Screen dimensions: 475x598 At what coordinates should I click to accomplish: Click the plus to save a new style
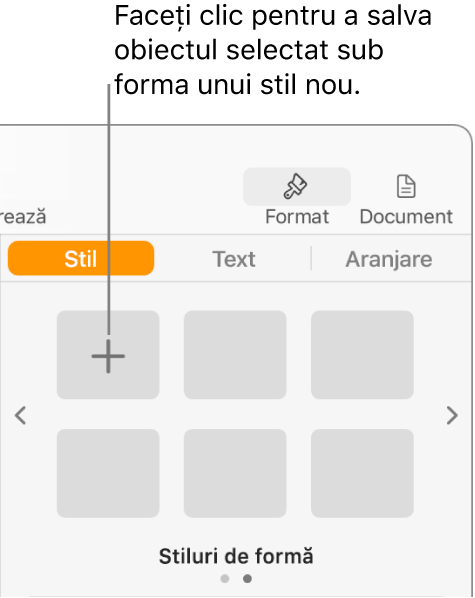(108, 356)
